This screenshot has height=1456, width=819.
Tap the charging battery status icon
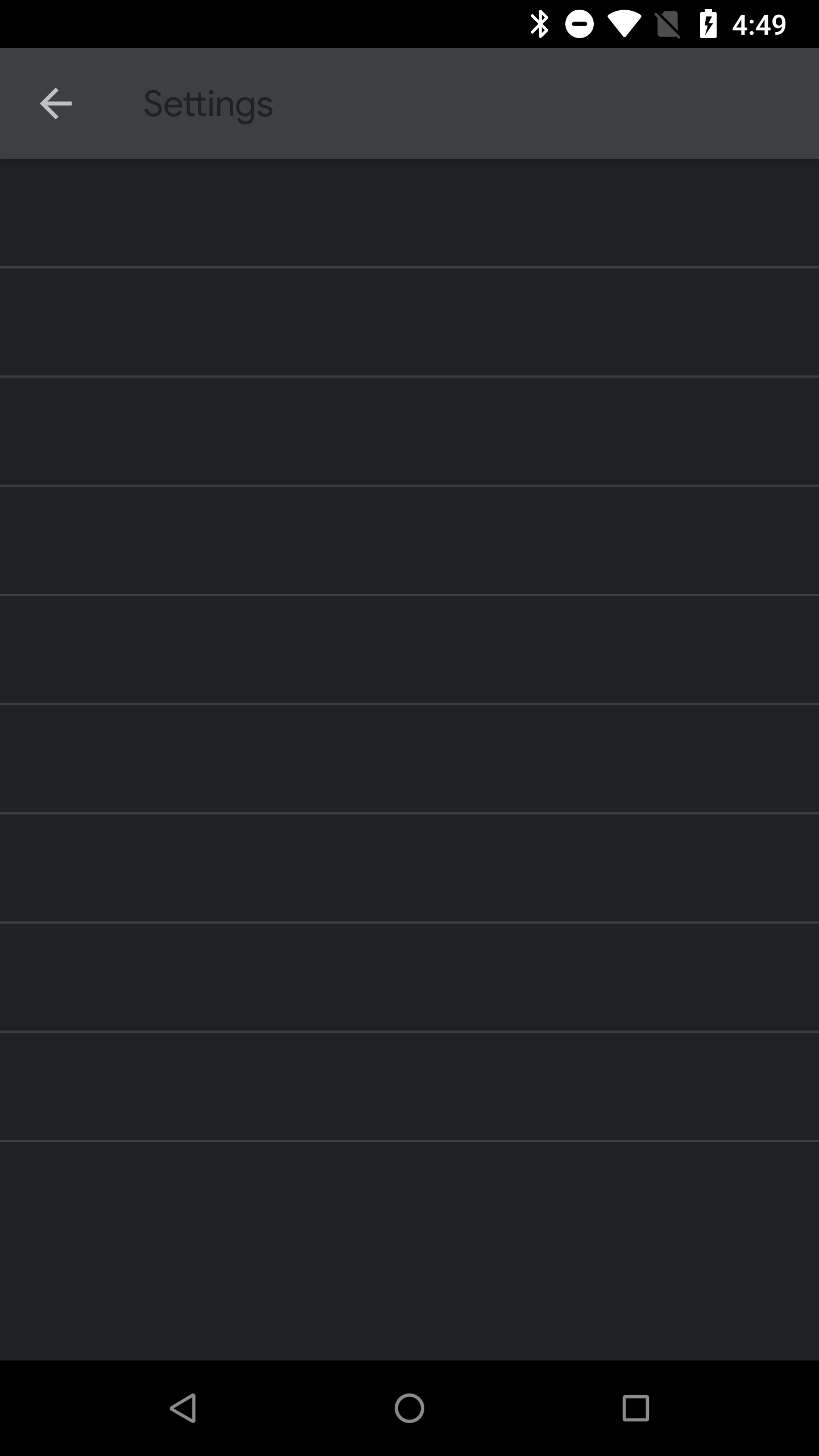(708, 24)
